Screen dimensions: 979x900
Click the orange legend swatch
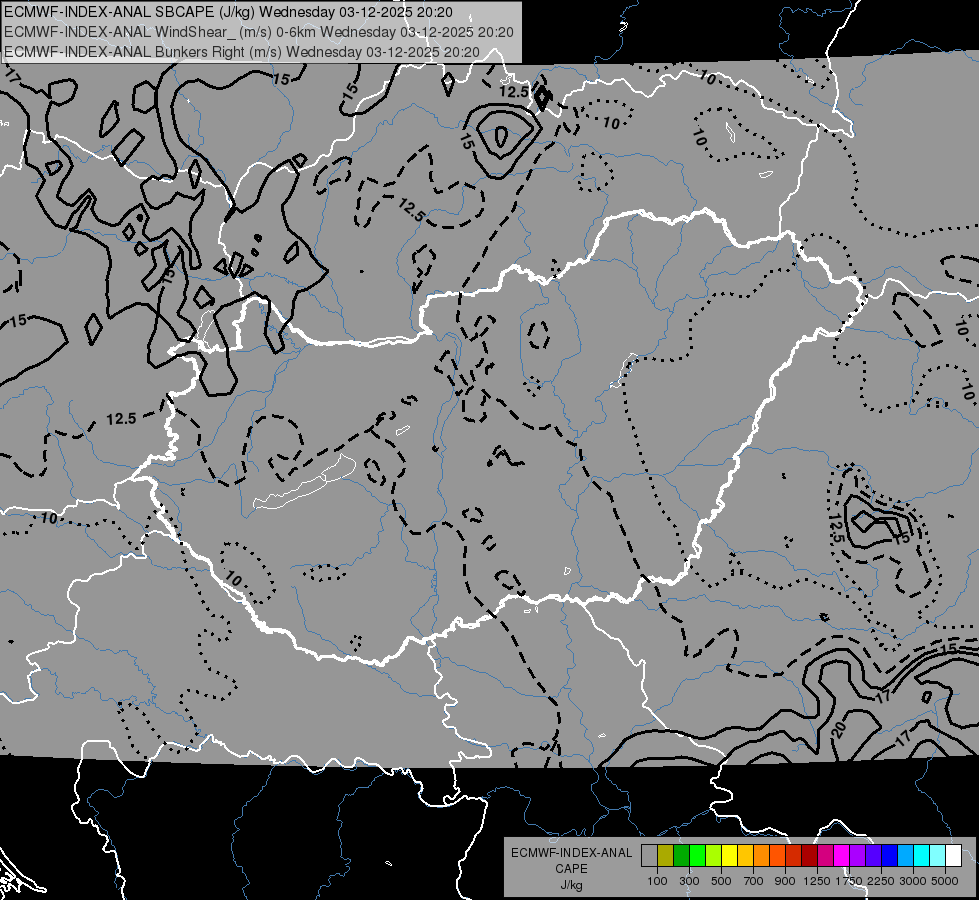pyautogui.click(x=761, y=855)
